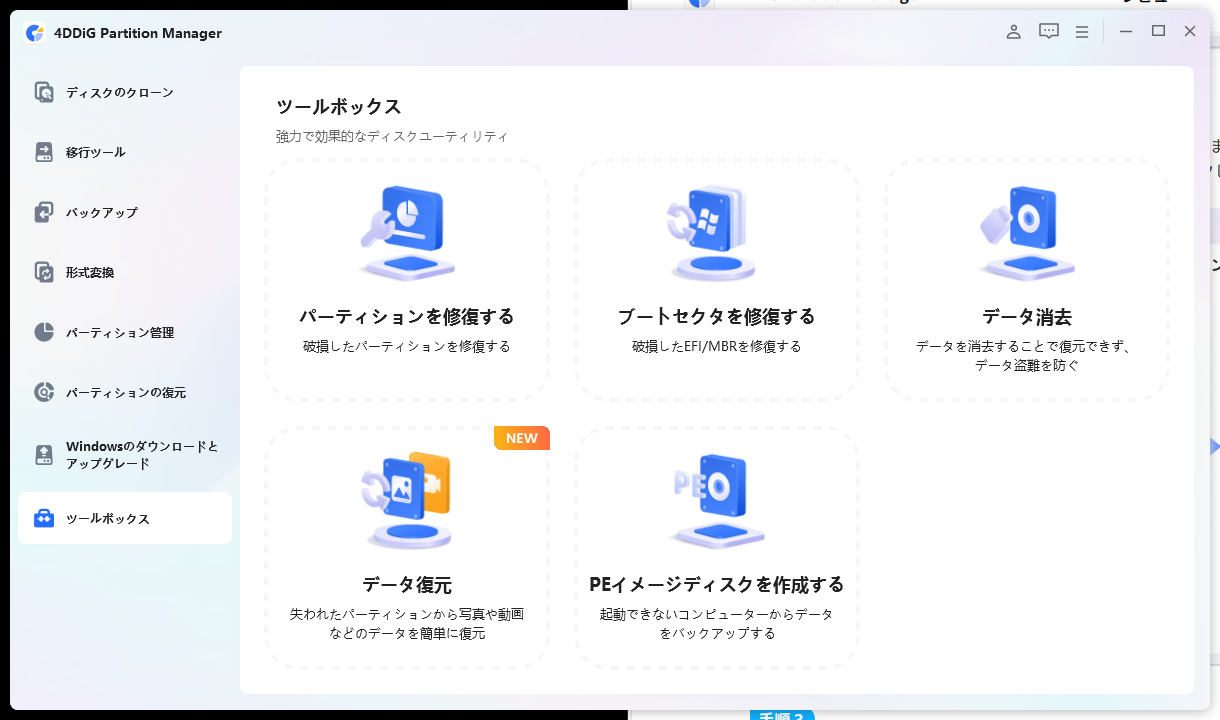The height and width of the screenshot is (720, 1220).
Task: Open the hamburger menu icon
Action: (x=1082, y=32)
